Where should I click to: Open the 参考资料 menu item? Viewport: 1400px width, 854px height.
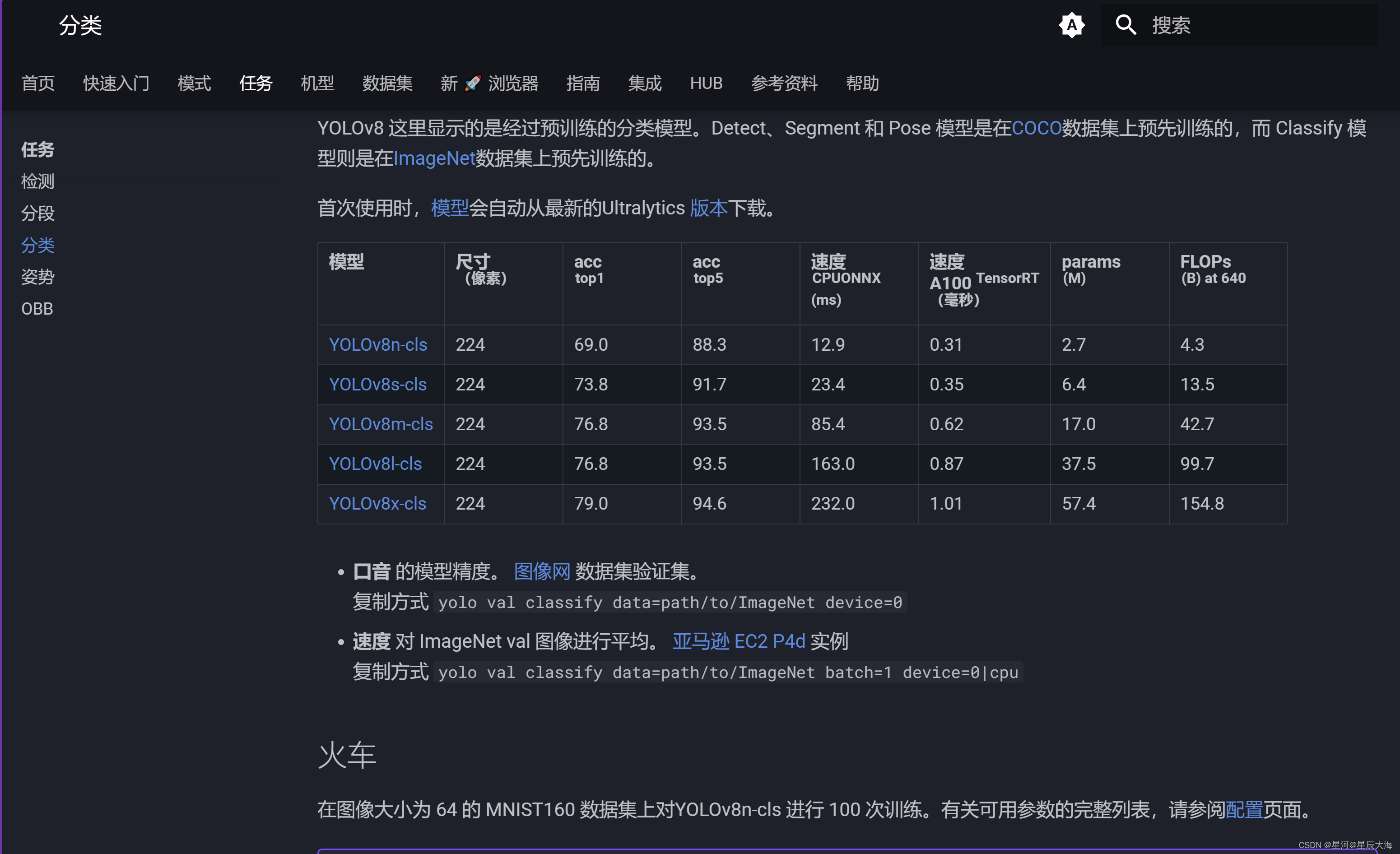coord(784,83)
